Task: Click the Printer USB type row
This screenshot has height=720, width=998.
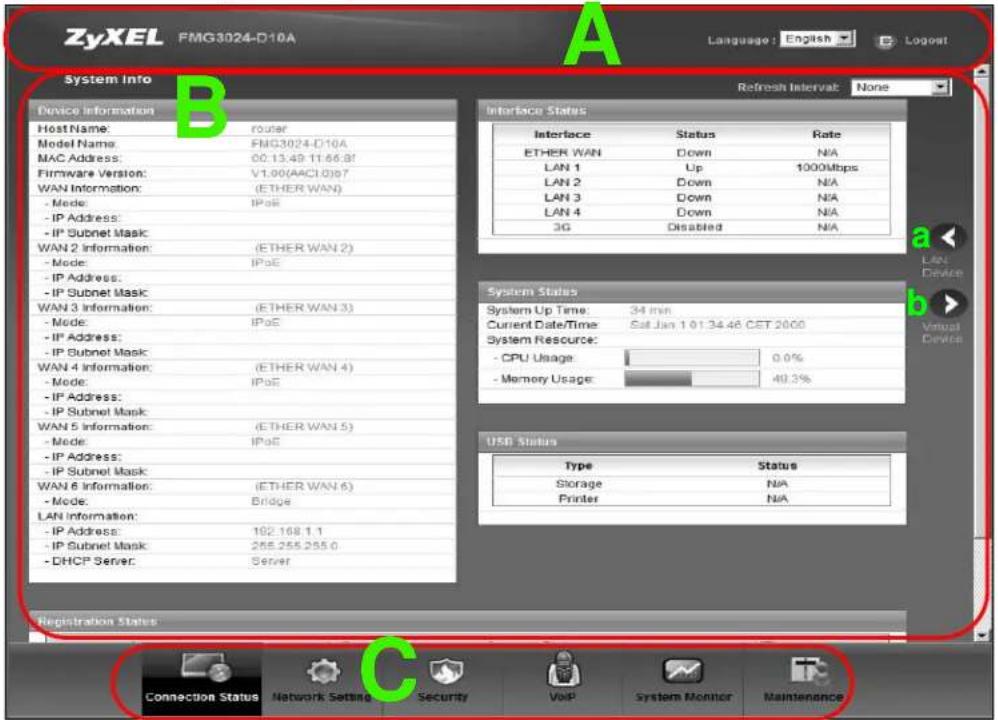Action: coord(691,498)
